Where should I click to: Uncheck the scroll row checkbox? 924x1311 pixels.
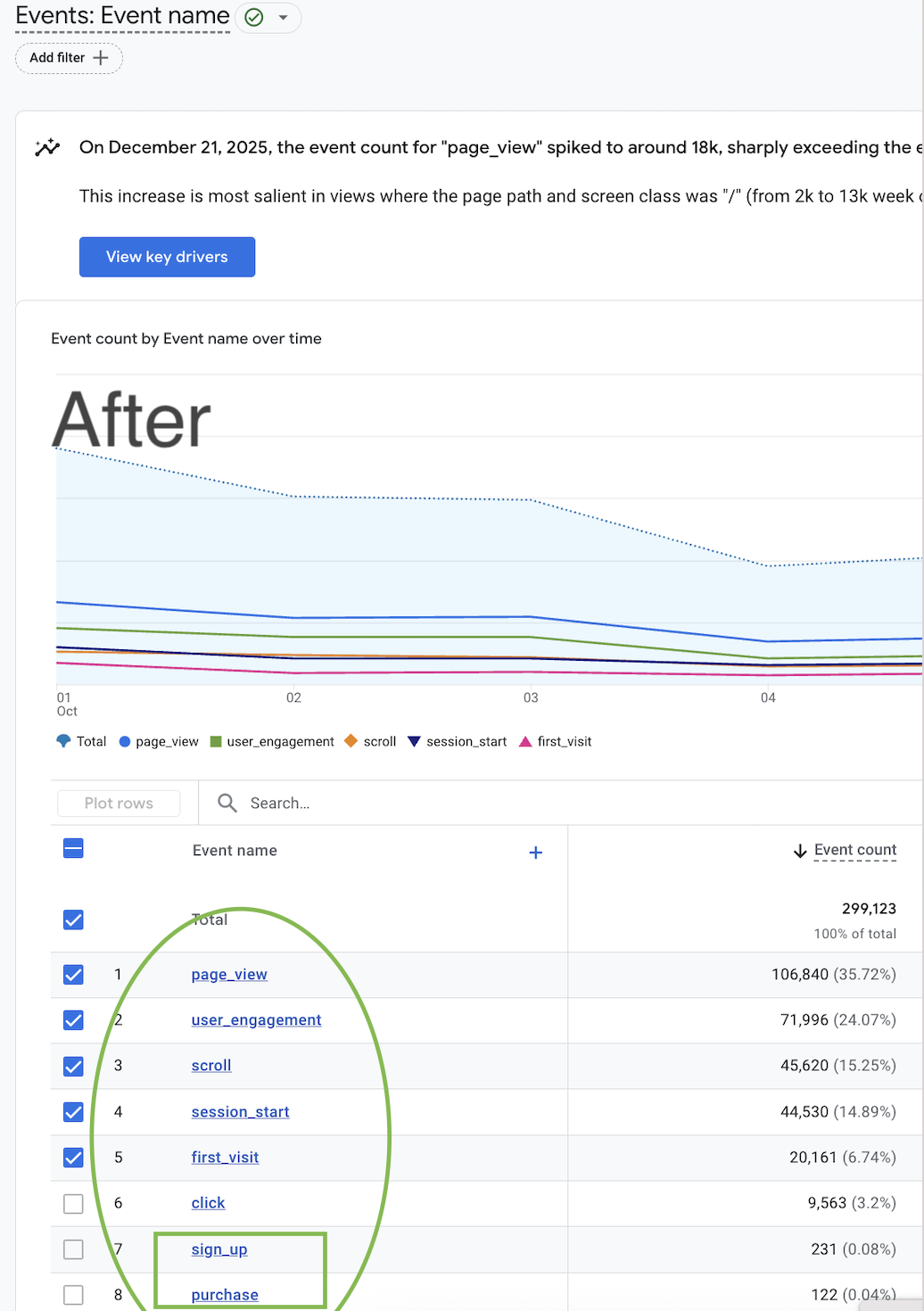tap(74, 1067)
